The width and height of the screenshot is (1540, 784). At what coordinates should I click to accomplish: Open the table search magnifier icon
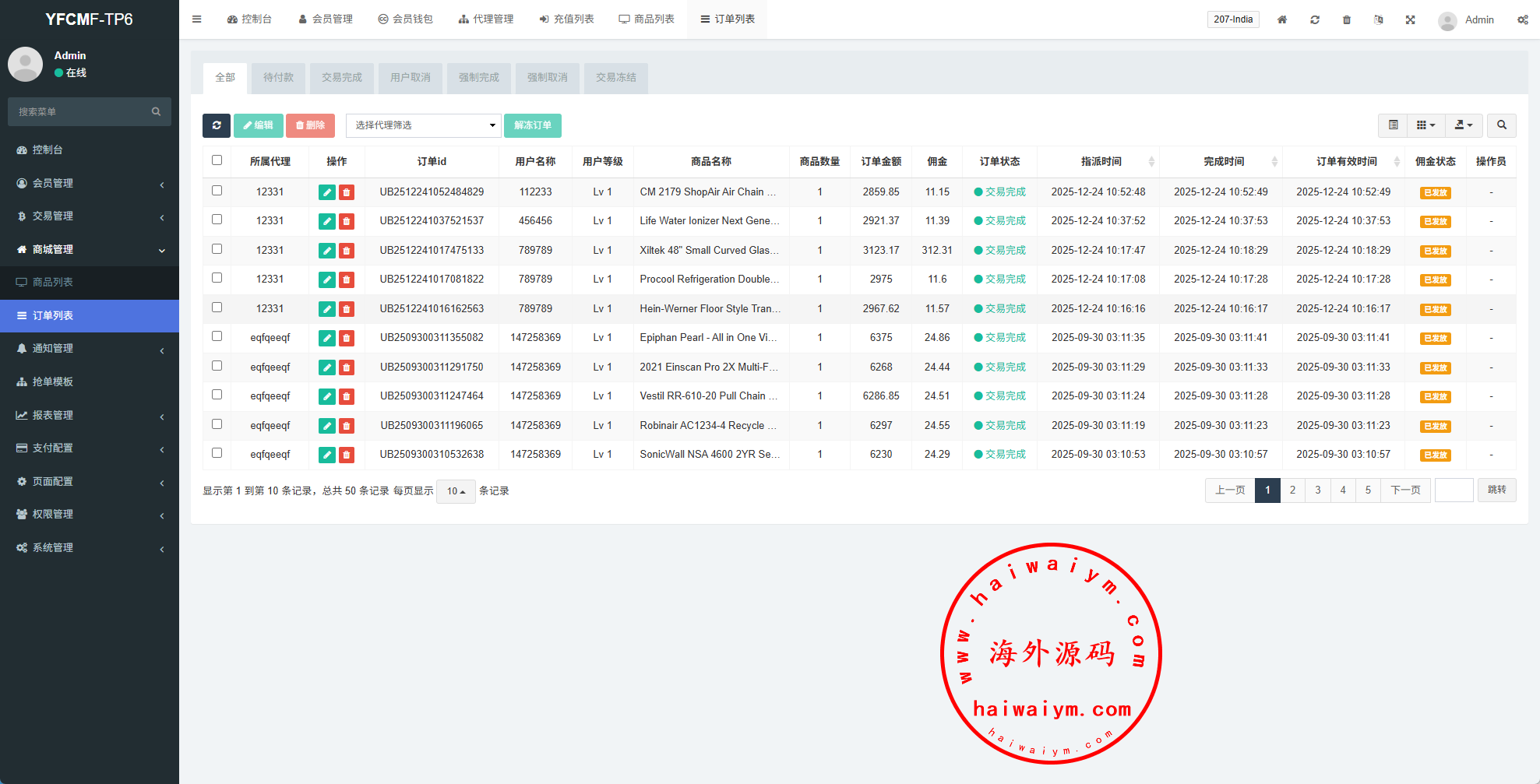[1501, 125]
